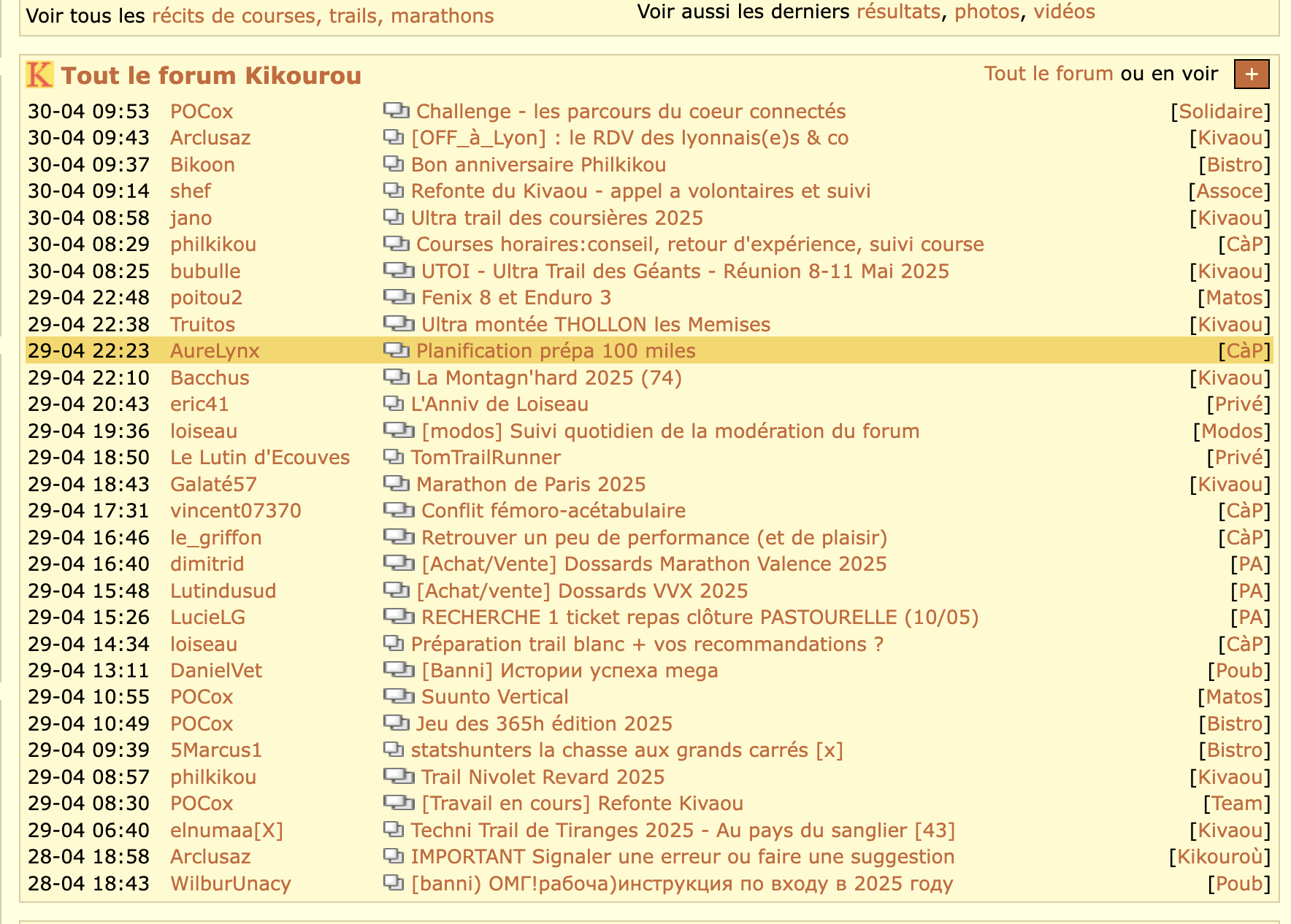Viewport: 1291px width, 924px height.
Task: Open the Solidaire category tag
Action: pyautogui.click(x=1220, y=111)
